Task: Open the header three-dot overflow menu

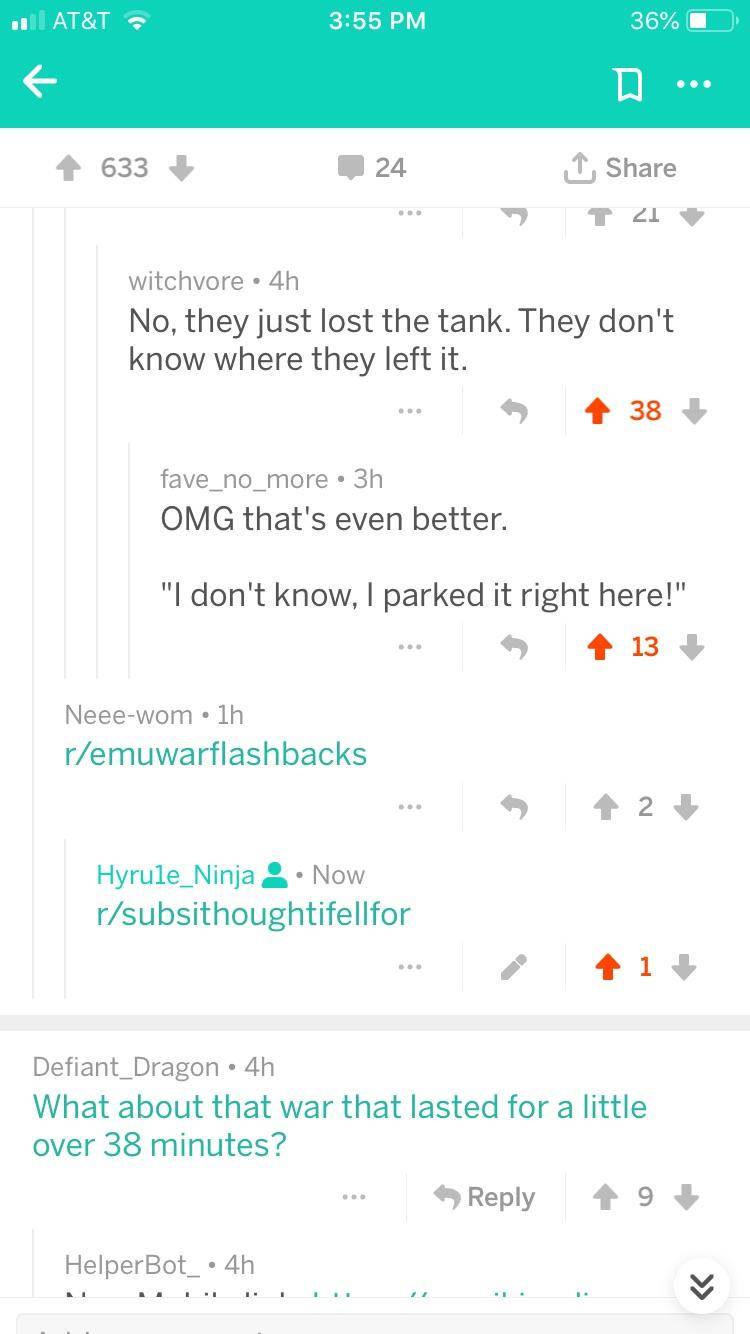Action: tap(693, 84)
